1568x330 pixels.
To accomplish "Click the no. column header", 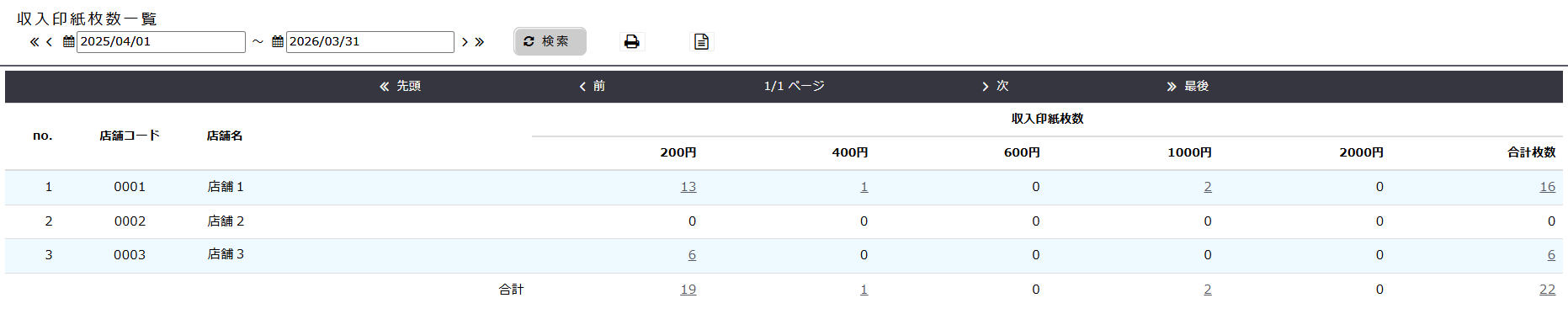I will (x=43, y=136).
